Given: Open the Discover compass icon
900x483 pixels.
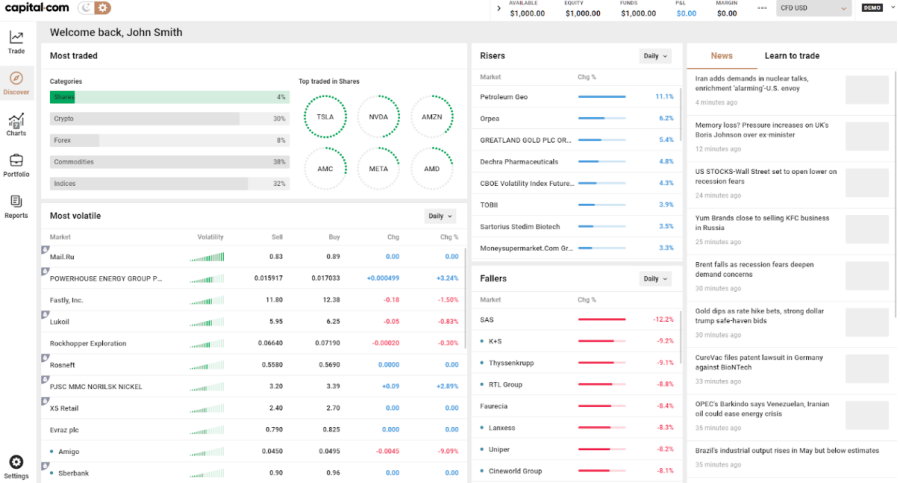Looking at the screenshot, I should click(x=16, y=78).
